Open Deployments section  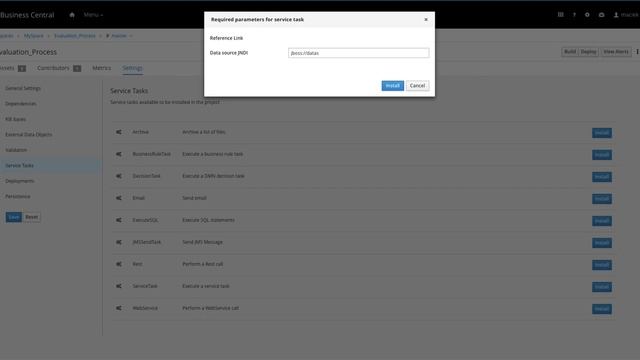click(x=20, y=181)
